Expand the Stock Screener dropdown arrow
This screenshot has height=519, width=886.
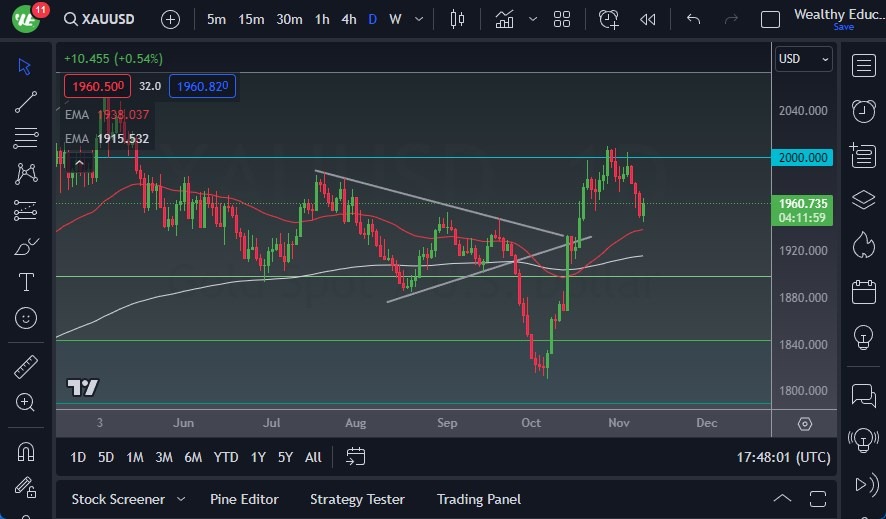click(181, 499)
